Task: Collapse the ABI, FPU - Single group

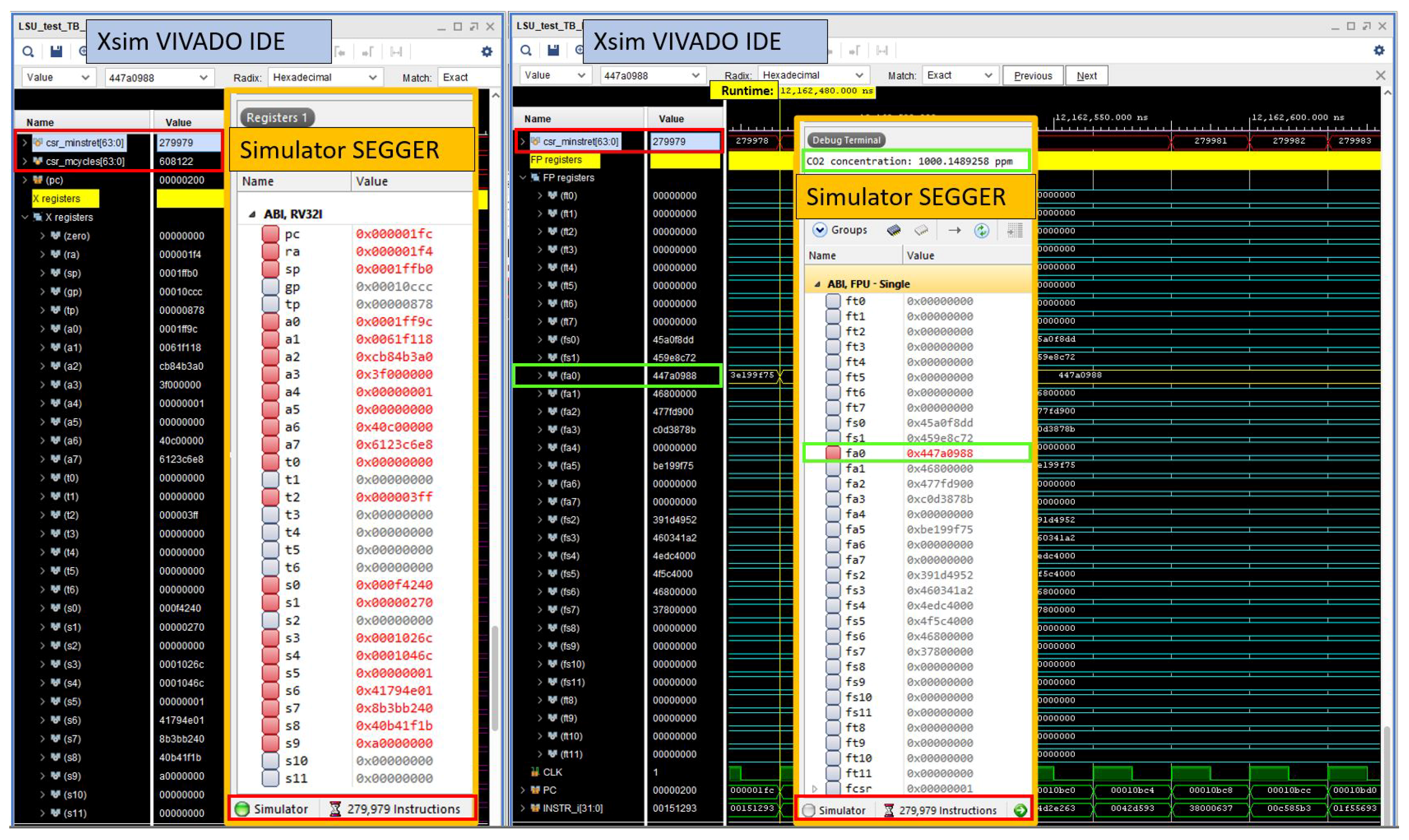Action: (817, 284)
